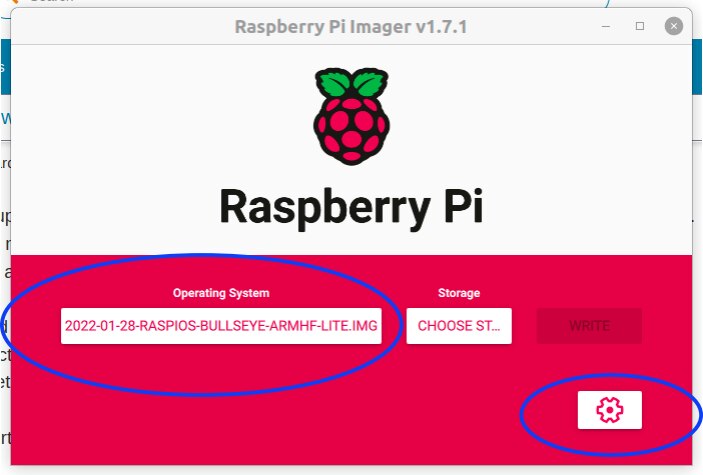Minimize the Imager window

(606, 26)
